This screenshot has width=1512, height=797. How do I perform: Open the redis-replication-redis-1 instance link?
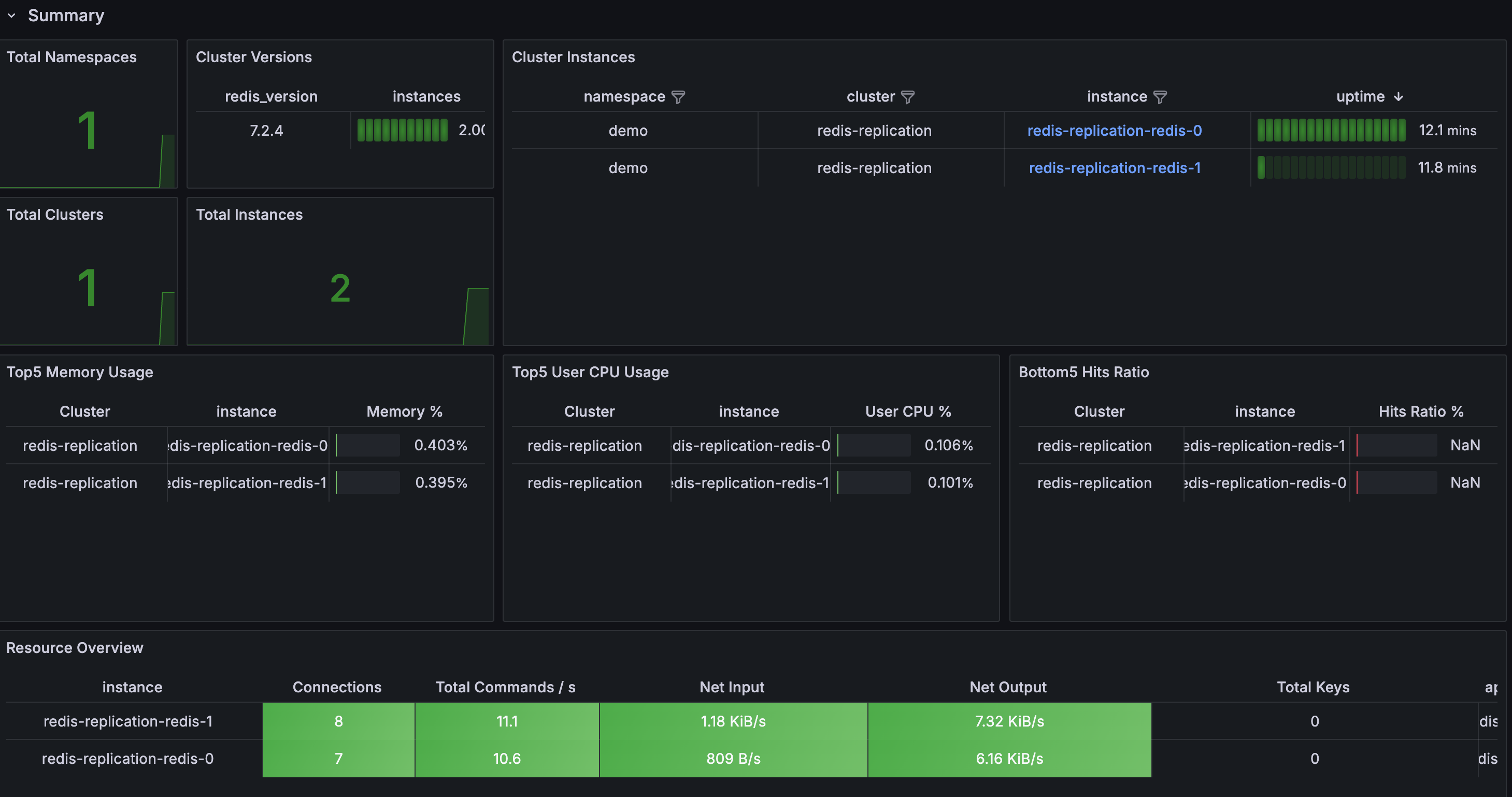[1114, 168]
